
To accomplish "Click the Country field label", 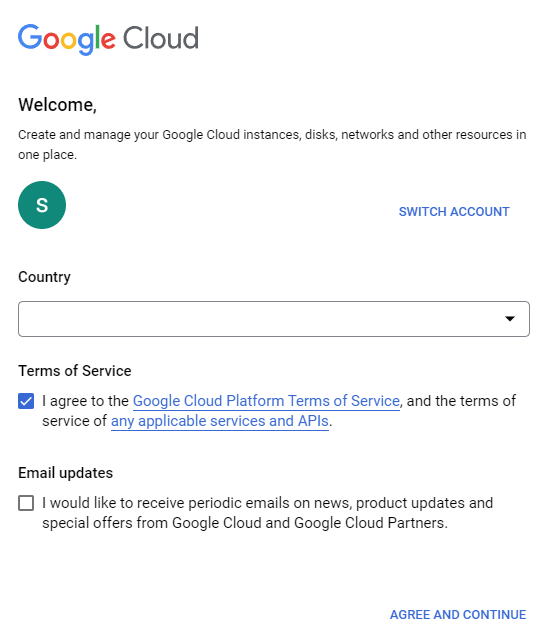I will point(44,277).
